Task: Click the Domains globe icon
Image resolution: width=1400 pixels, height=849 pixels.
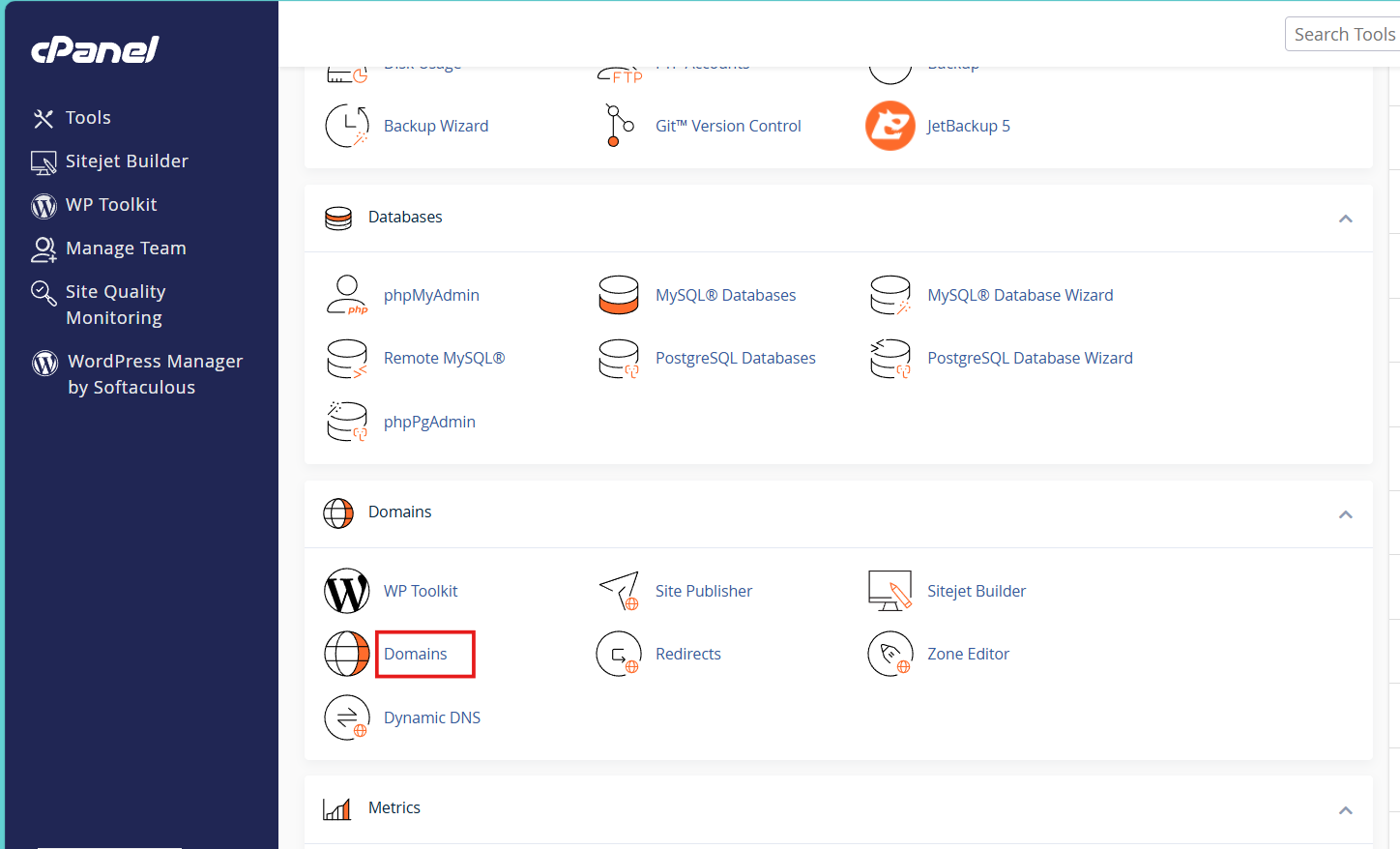Action: [x=347, y=654]
